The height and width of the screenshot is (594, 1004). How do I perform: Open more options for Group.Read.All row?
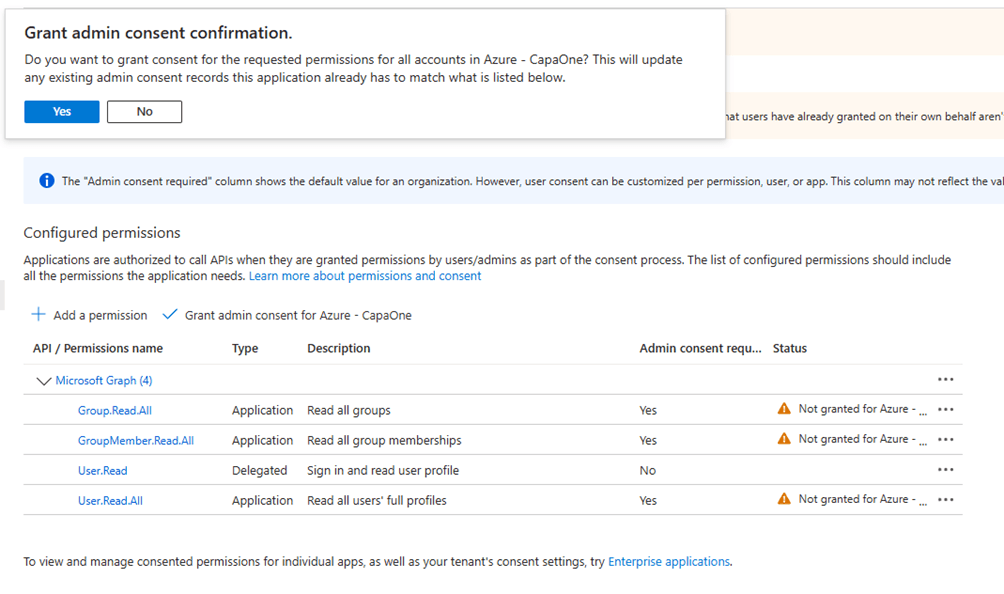click(x=946, y=410)
